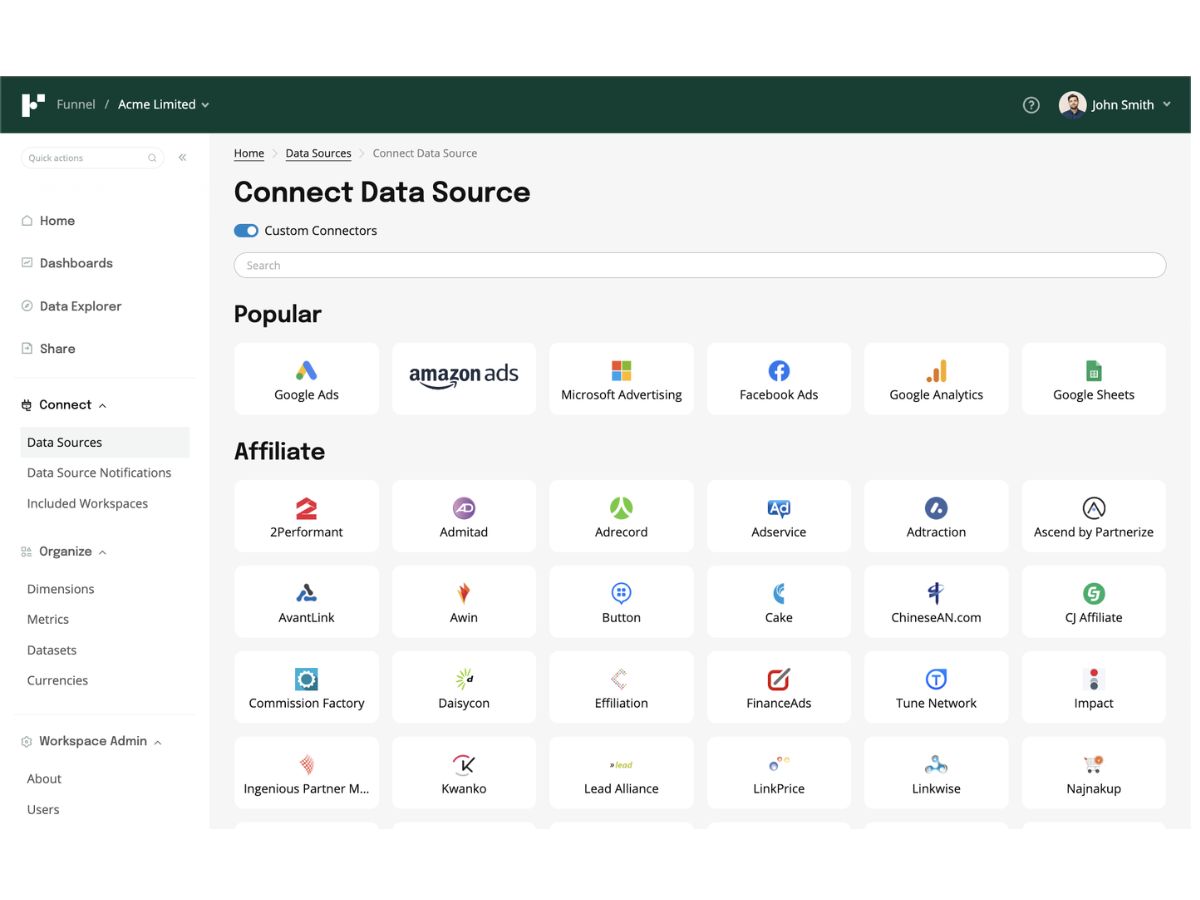
Task: Open the ChineseAN.com connector
Action: point(936,602)
